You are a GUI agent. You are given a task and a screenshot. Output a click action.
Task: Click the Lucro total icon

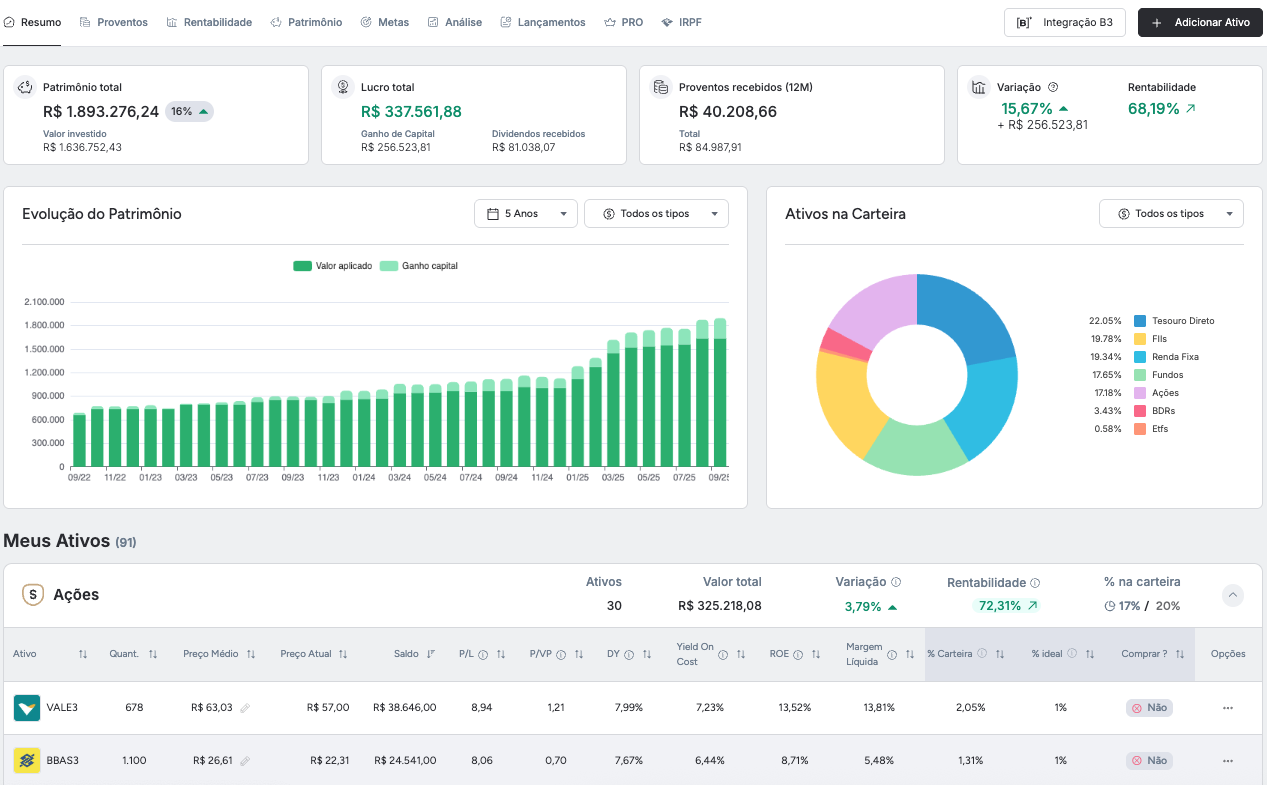(x=343, y=88)
